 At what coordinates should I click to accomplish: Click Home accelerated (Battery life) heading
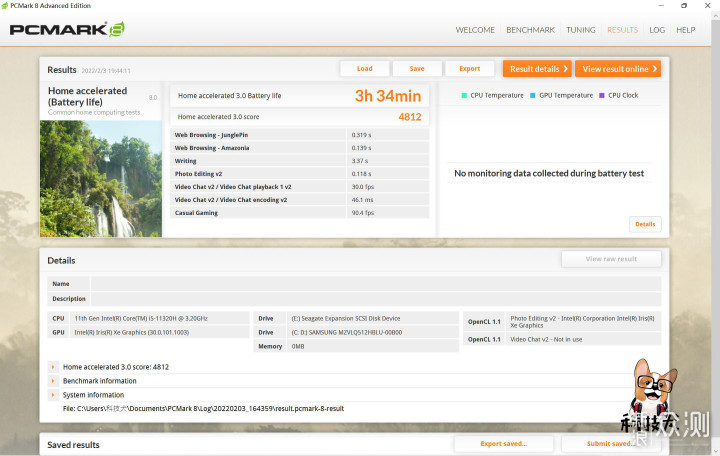click(x=87, y=96)
